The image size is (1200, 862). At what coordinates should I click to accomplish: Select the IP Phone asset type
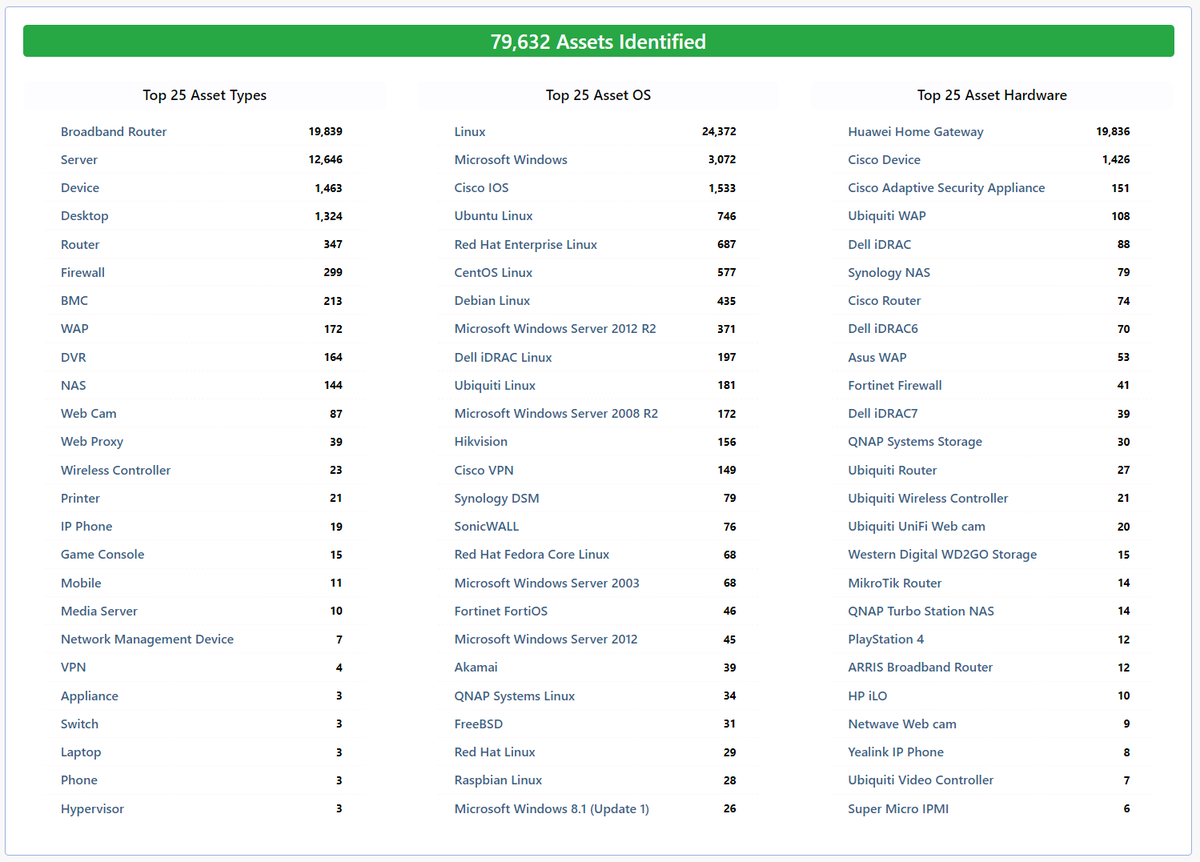point(87,527)
